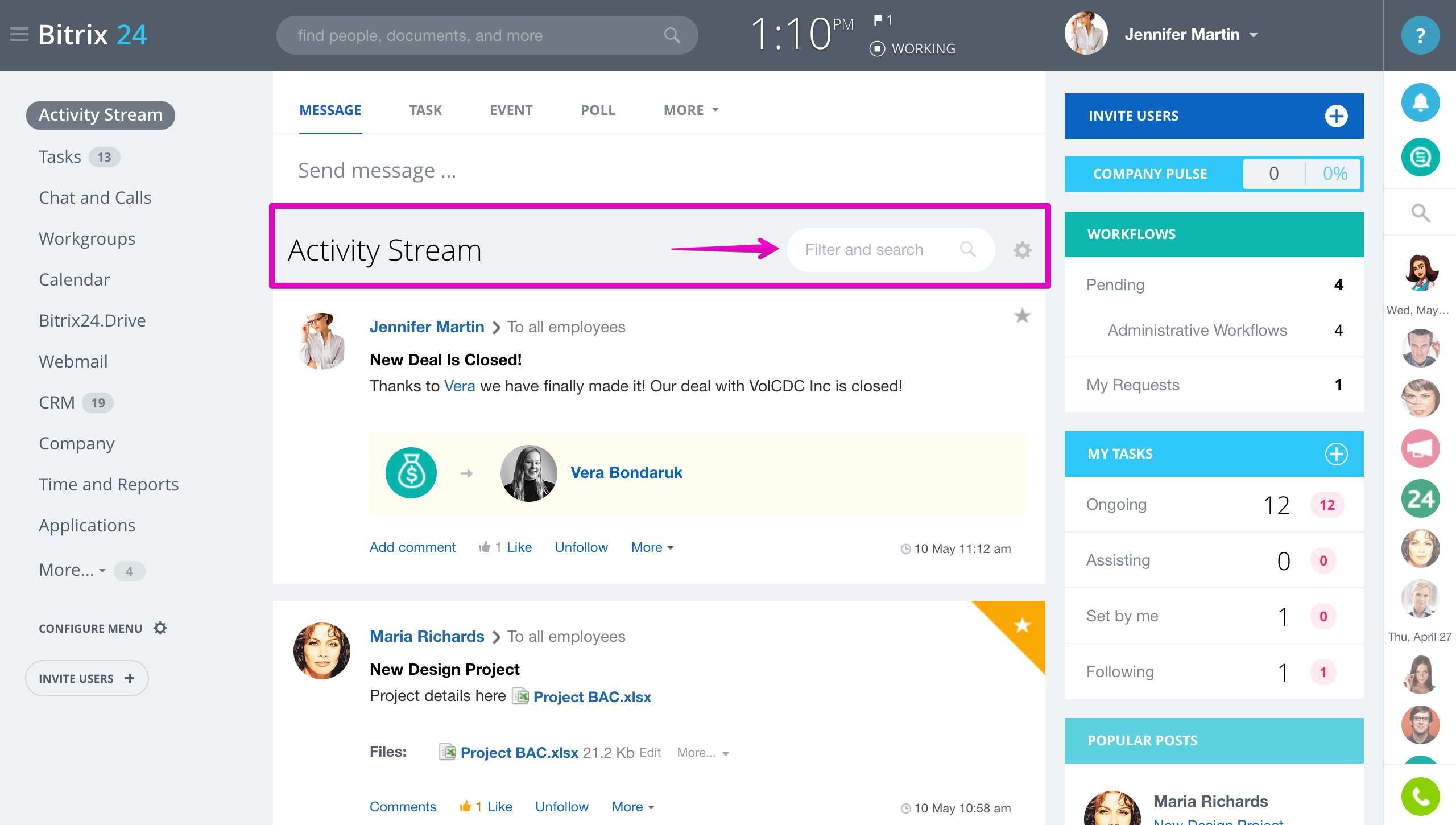Unstar the New Design Project post
1456x825 pixels.
coord(1022,625)
